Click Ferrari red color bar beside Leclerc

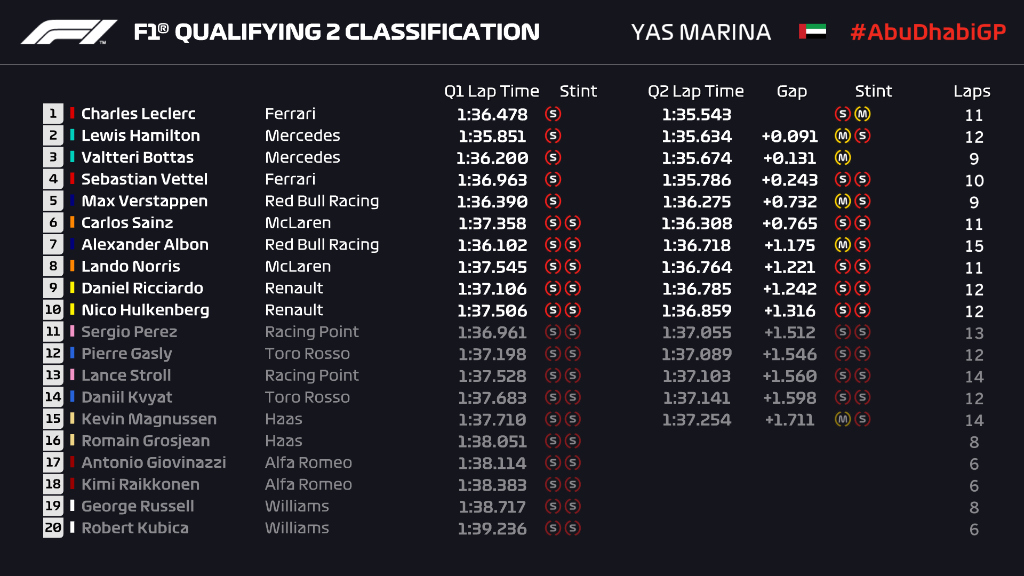click(x=72, y=114)
